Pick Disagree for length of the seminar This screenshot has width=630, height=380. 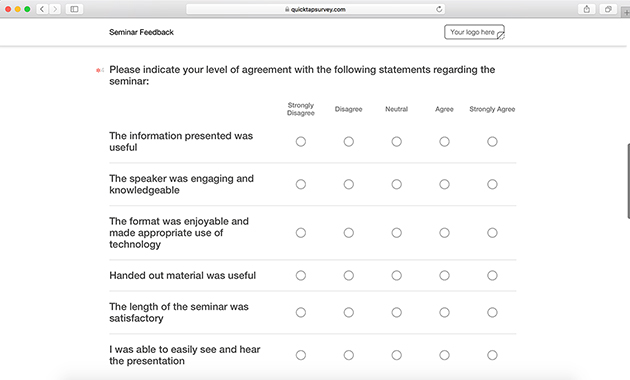348,312
